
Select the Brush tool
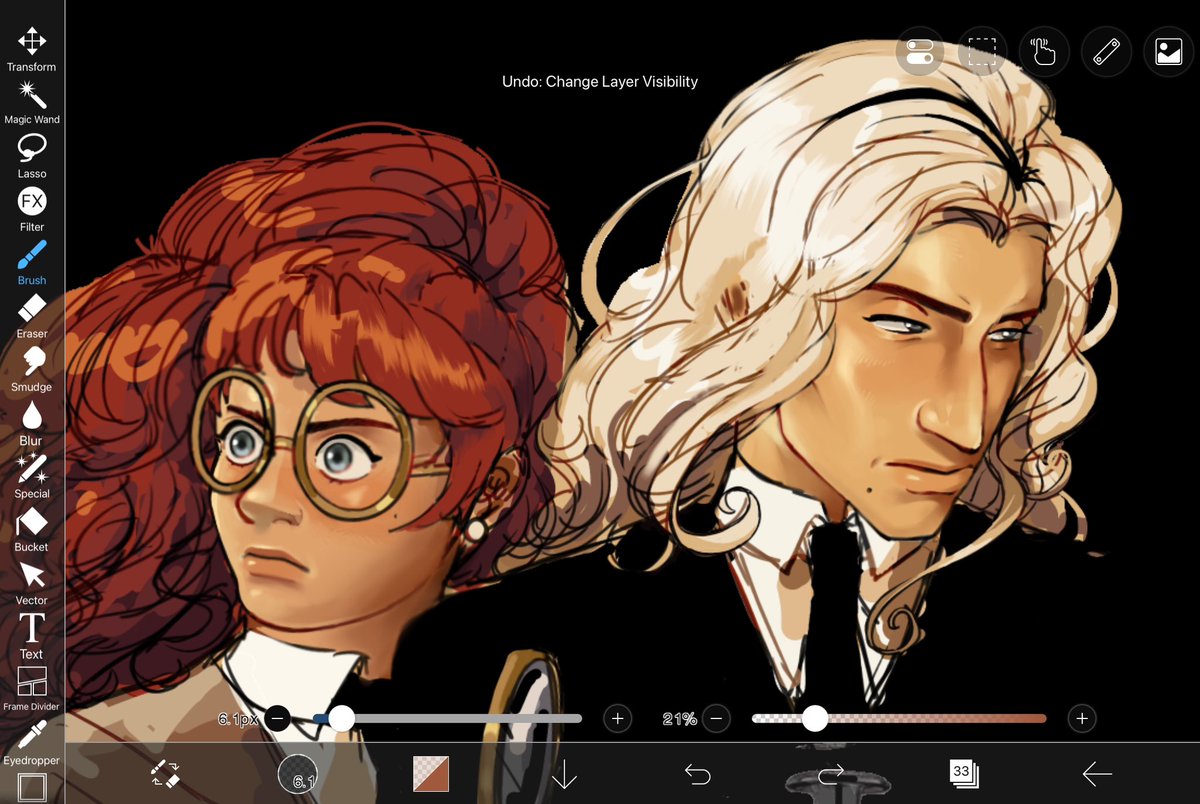pyautogui.click(x=32, y=263)
